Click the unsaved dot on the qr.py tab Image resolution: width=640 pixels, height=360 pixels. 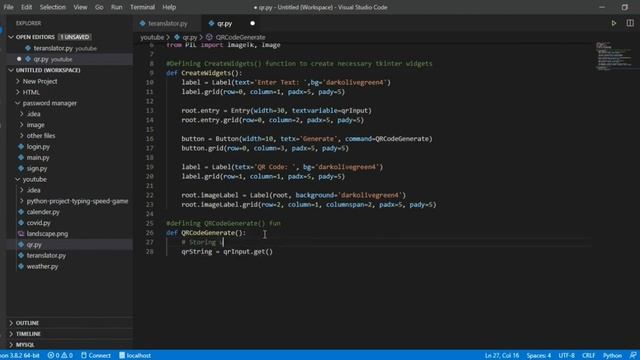pyautogui.click(x=252, y=23)
